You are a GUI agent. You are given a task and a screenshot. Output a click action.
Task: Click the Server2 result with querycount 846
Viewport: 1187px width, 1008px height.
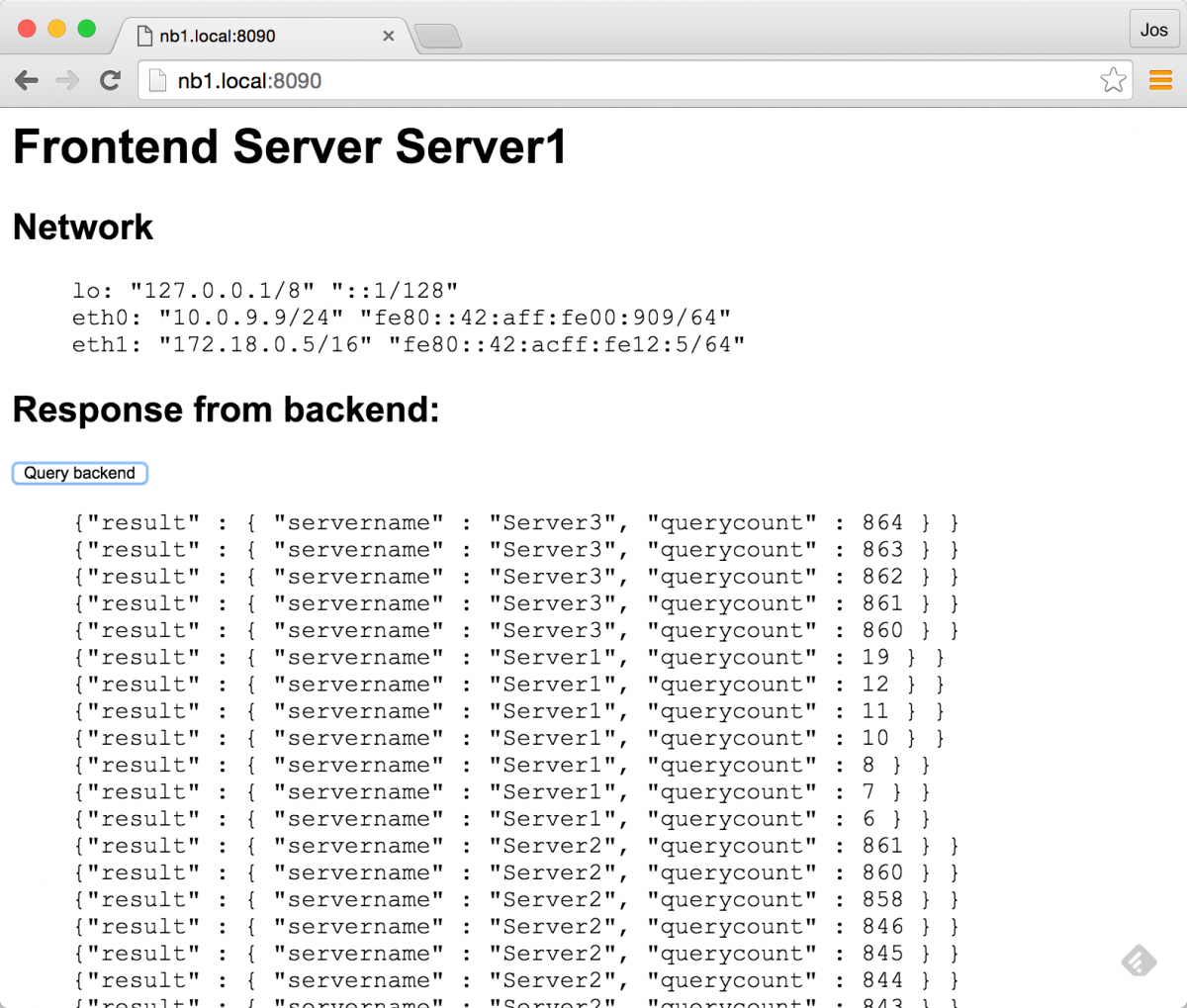point(516,926)
